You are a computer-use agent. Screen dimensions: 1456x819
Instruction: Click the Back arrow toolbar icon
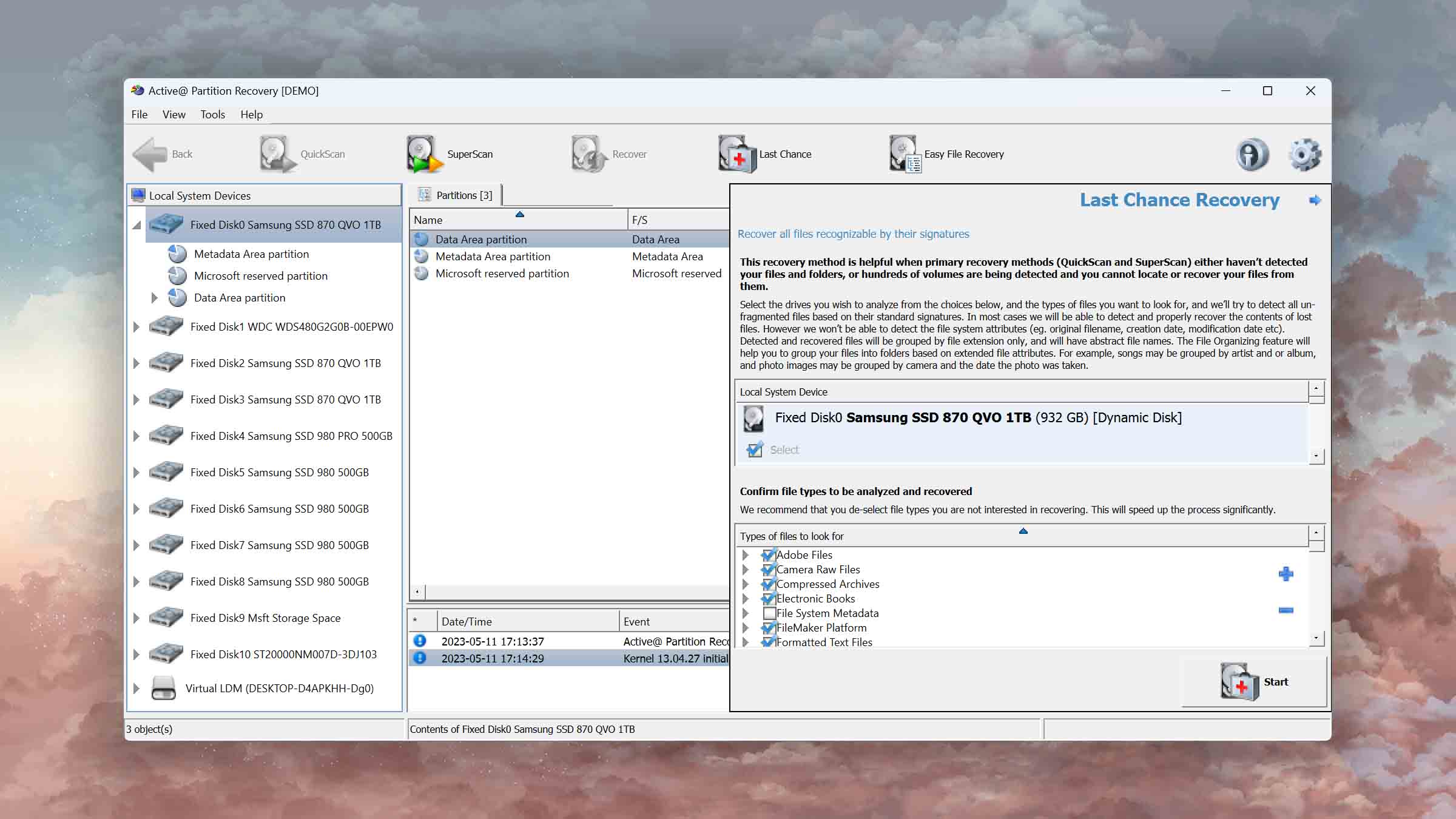(150, 154)
